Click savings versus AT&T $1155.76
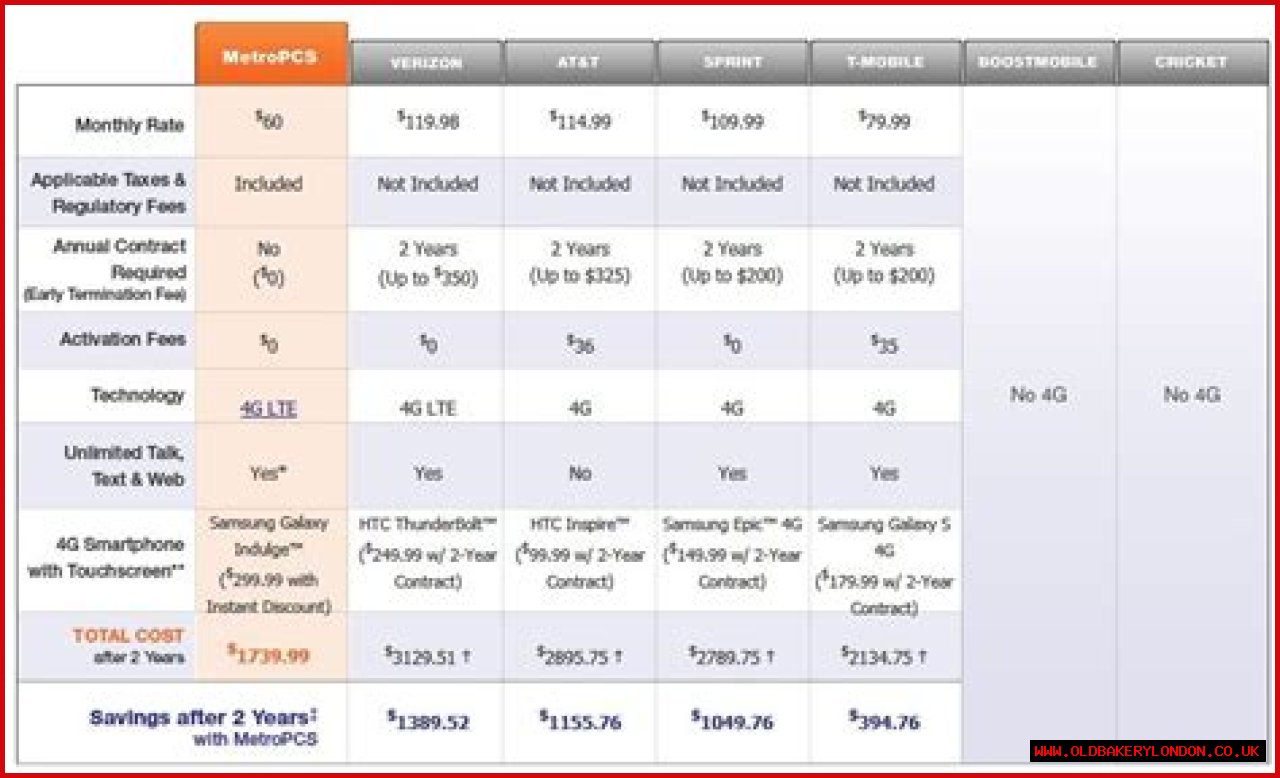This screenshot has height=778, width=1280. (x=580, y=720)
